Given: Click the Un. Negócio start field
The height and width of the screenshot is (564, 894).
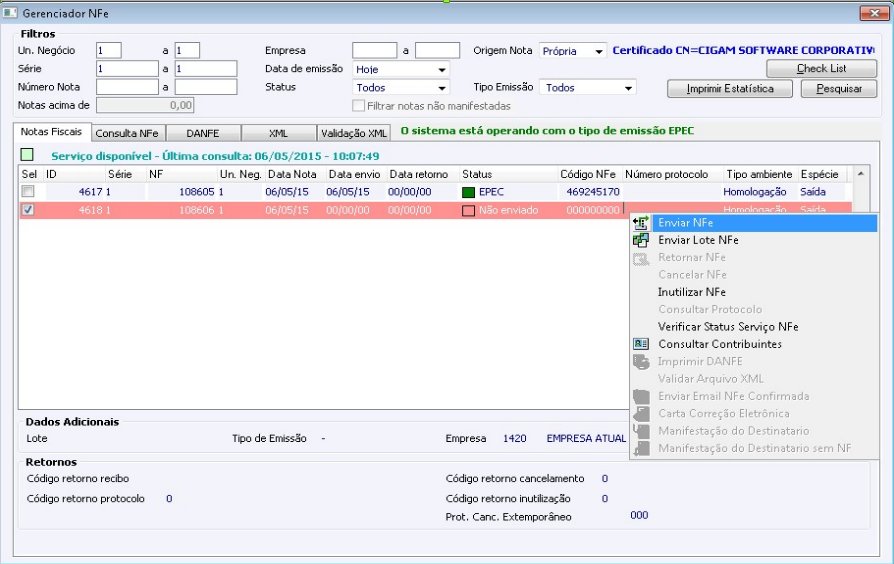Looking at the screenshot, I should 109,50.
